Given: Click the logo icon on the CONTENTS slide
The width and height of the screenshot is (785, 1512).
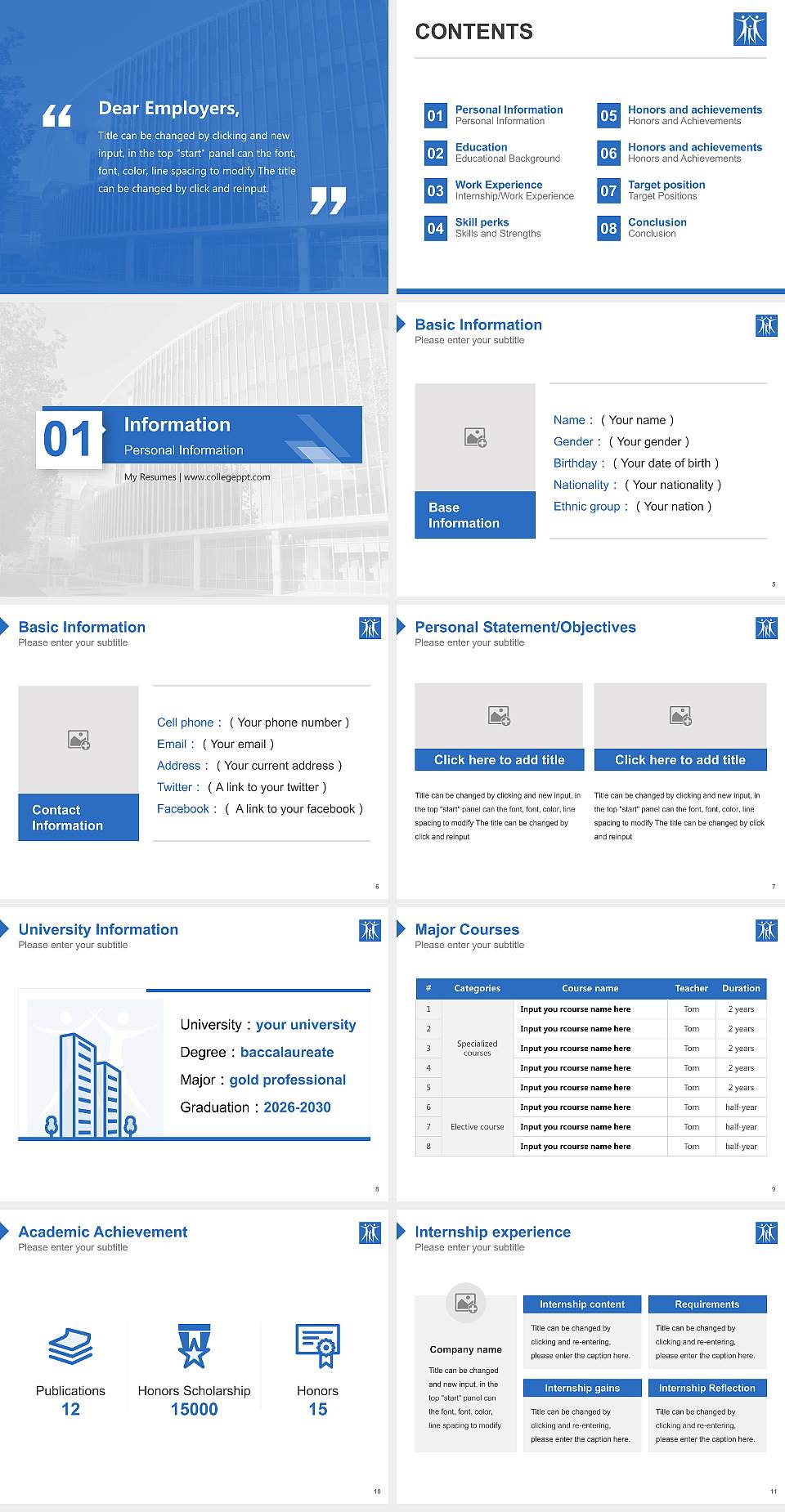Looking at the screenshot, I should click(750, 29).
